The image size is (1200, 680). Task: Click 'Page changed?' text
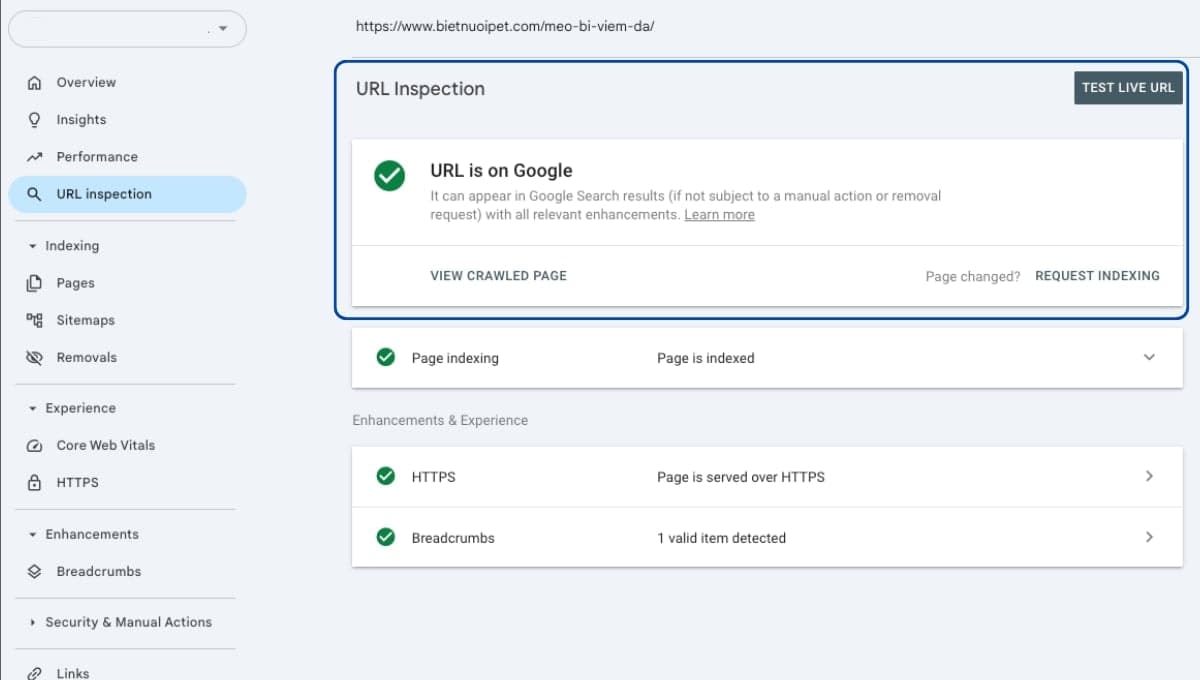973,277
